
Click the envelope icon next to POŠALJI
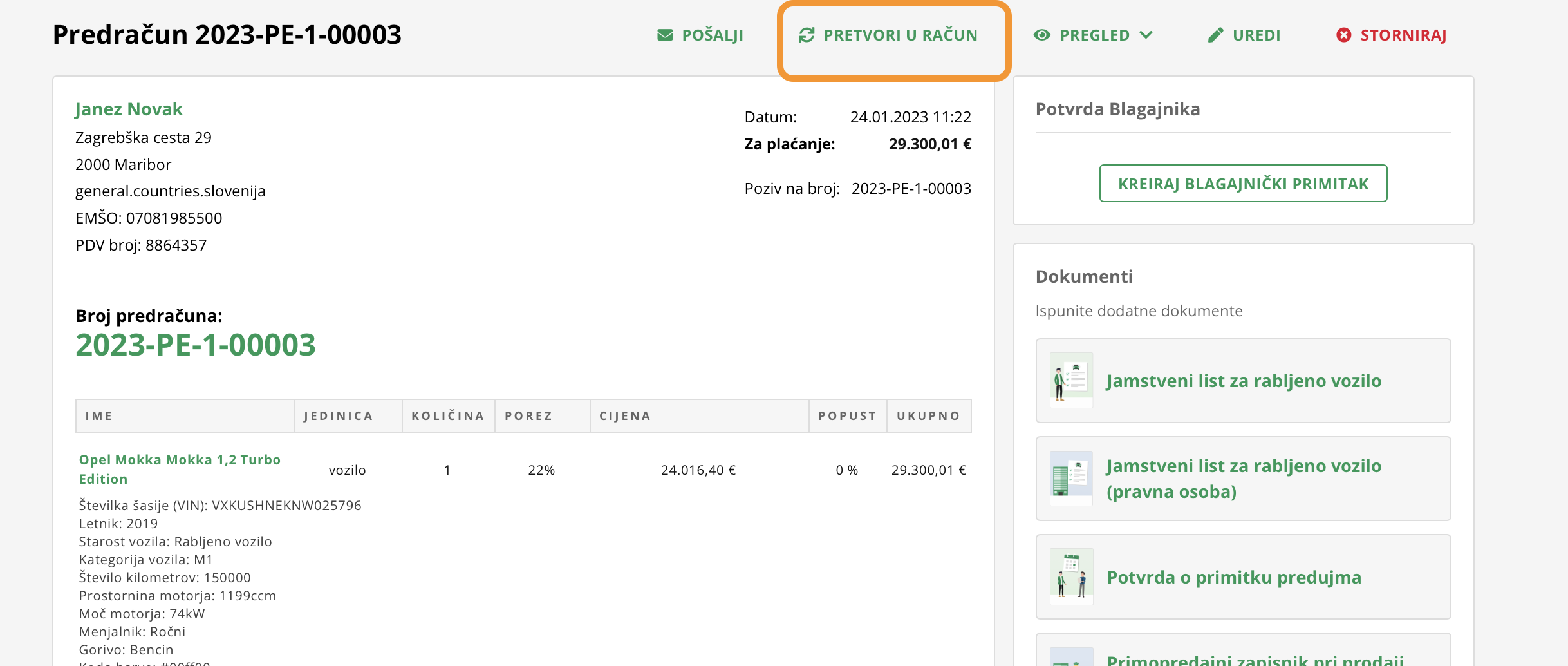[665, 35]
